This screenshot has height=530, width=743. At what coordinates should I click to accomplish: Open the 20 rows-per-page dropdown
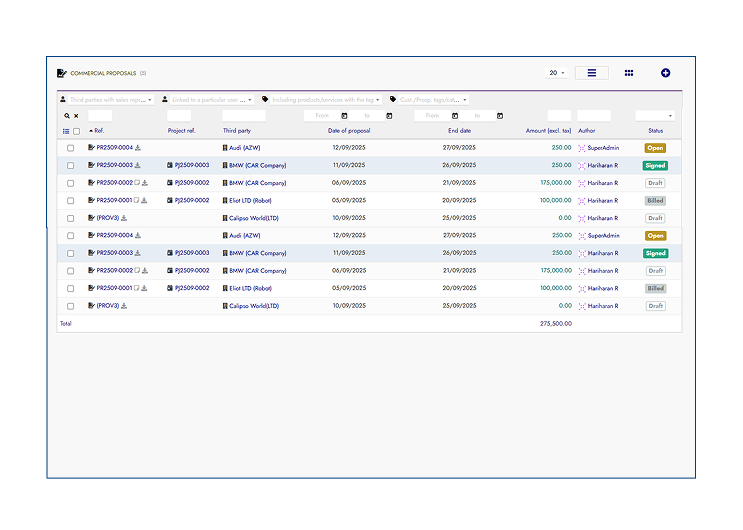pyautogui.click(x=557, y=73)
